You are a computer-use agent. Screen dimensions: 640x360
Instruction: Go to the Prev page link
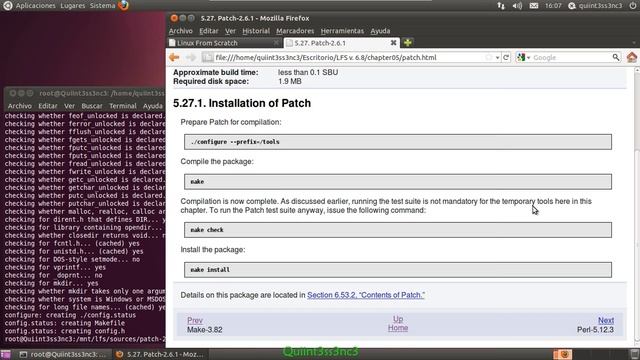[x=195, y=320]
